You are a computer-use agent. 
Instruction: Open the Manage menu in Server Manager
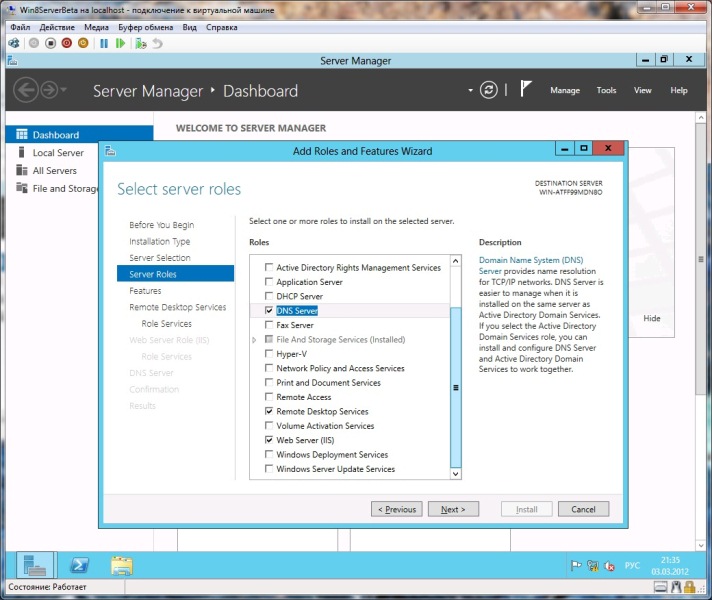click(x=564, y=91)
